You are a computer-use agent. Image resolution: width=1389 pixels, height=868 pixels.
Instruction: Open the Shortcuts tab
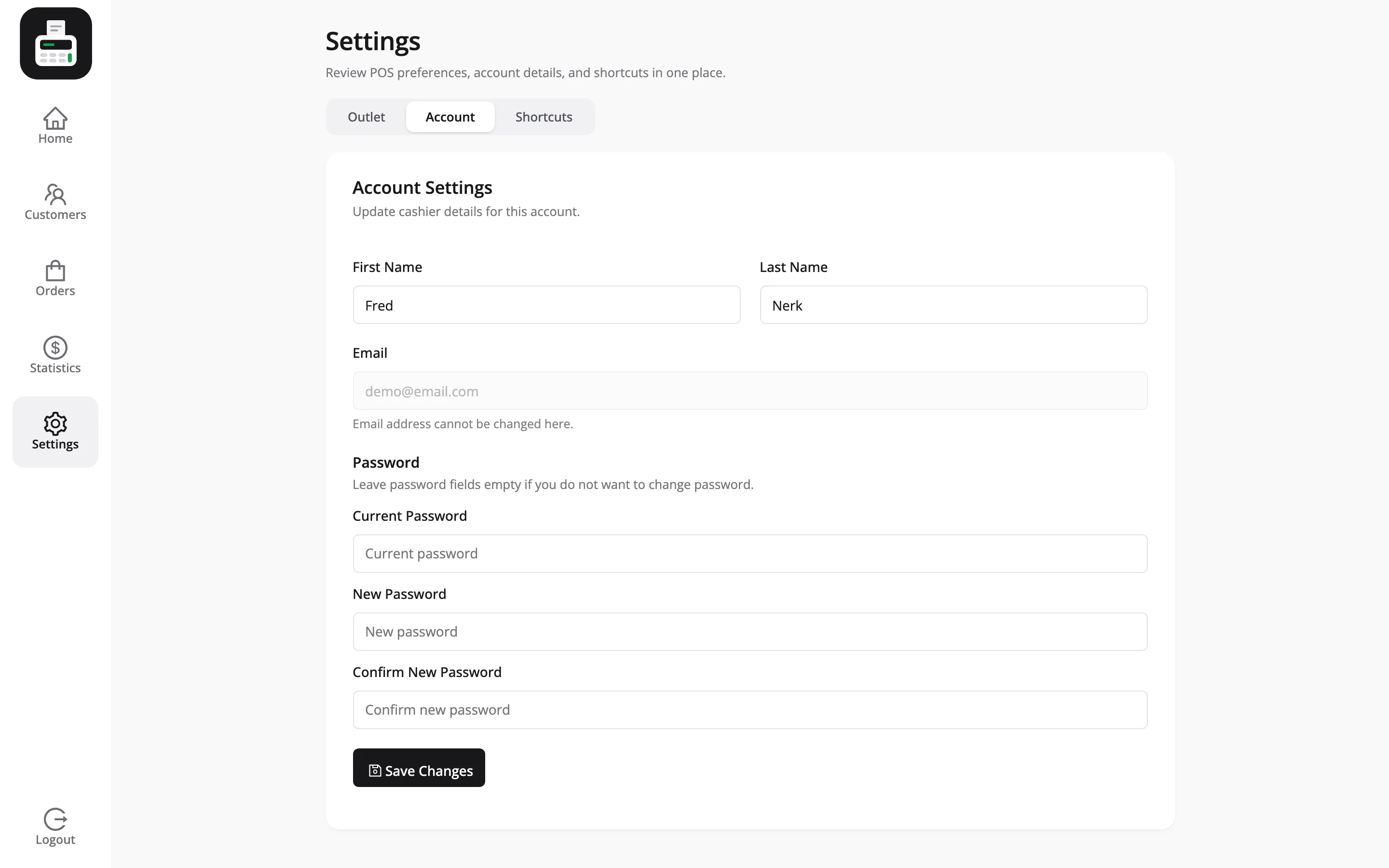[544, 117]
